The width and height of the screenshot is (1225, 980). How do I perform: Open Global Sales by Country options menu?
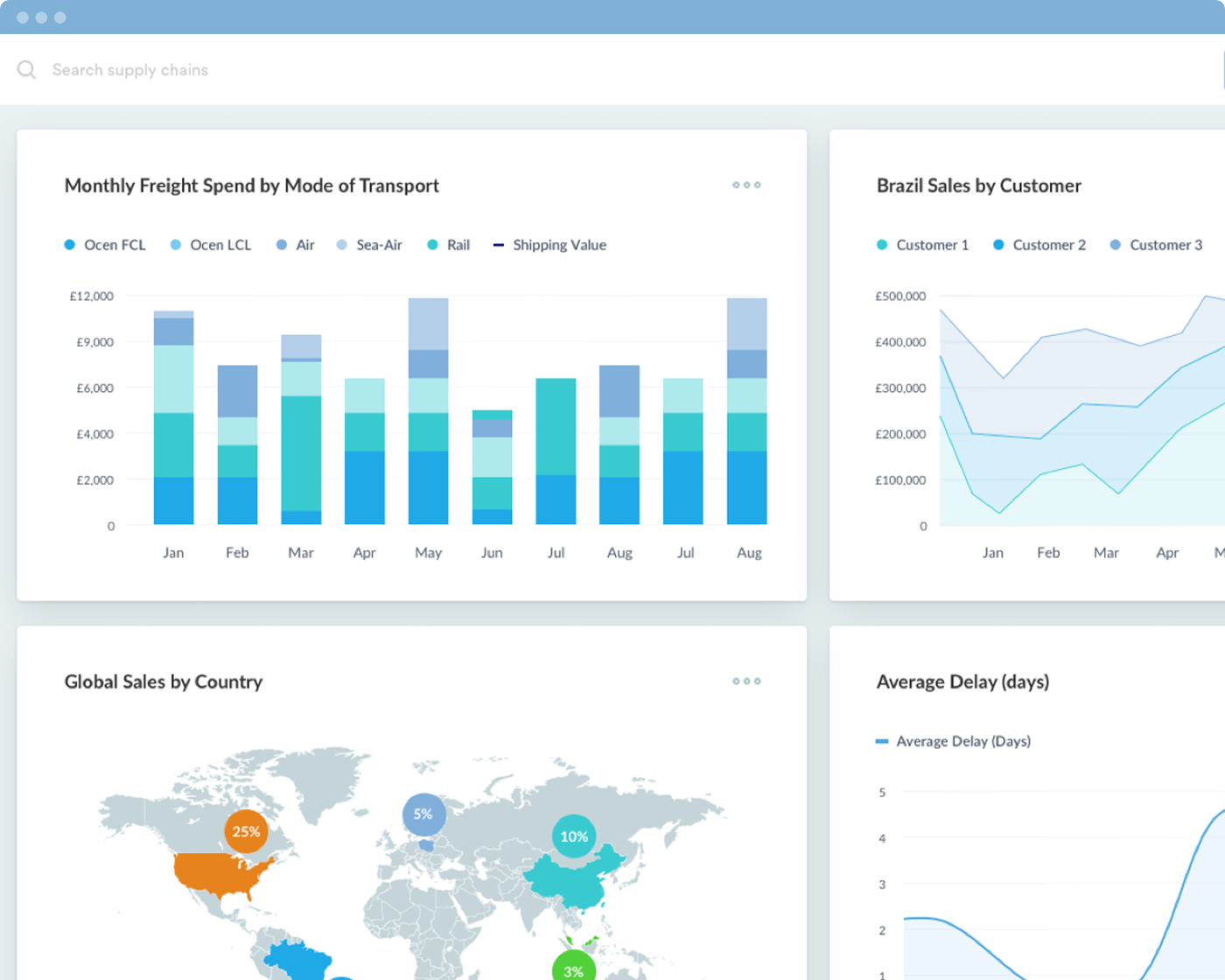tap(746, 682)
